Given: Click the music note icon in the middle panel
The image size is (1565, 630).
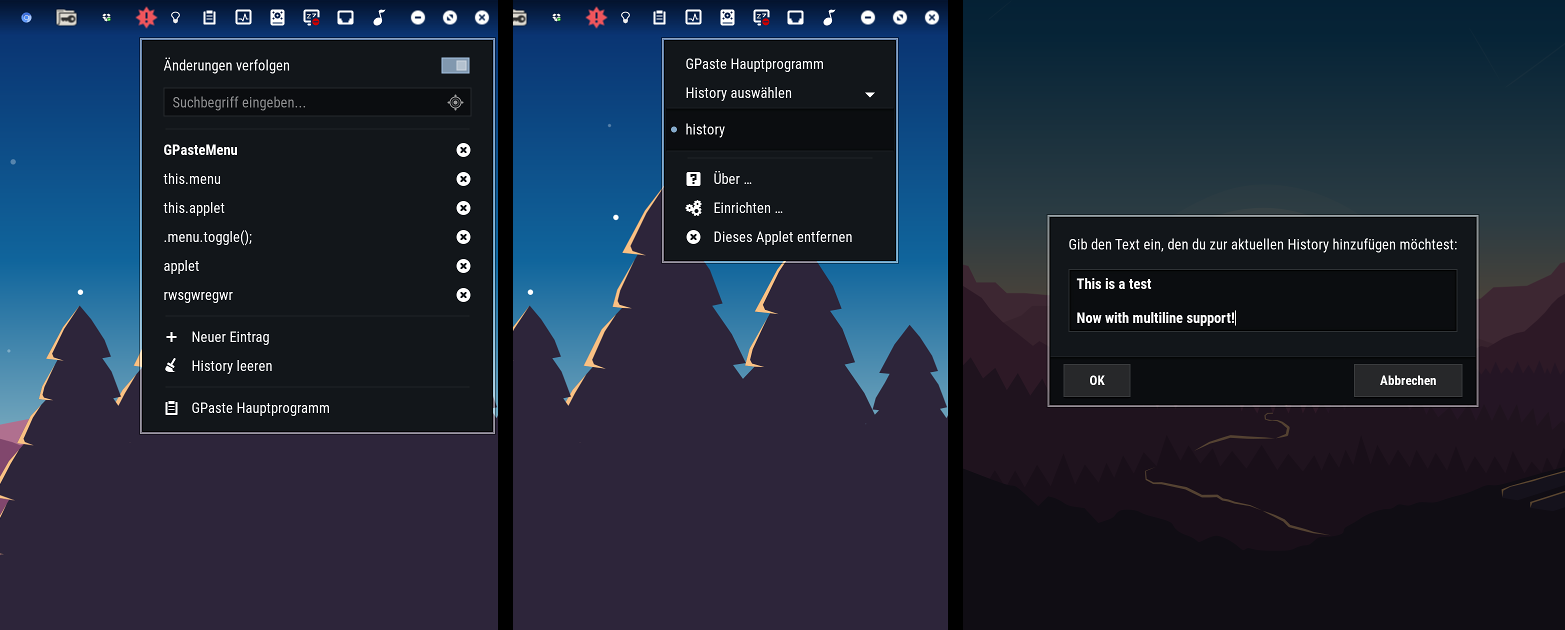Looking at the screenshot, I should coord(829,17).
